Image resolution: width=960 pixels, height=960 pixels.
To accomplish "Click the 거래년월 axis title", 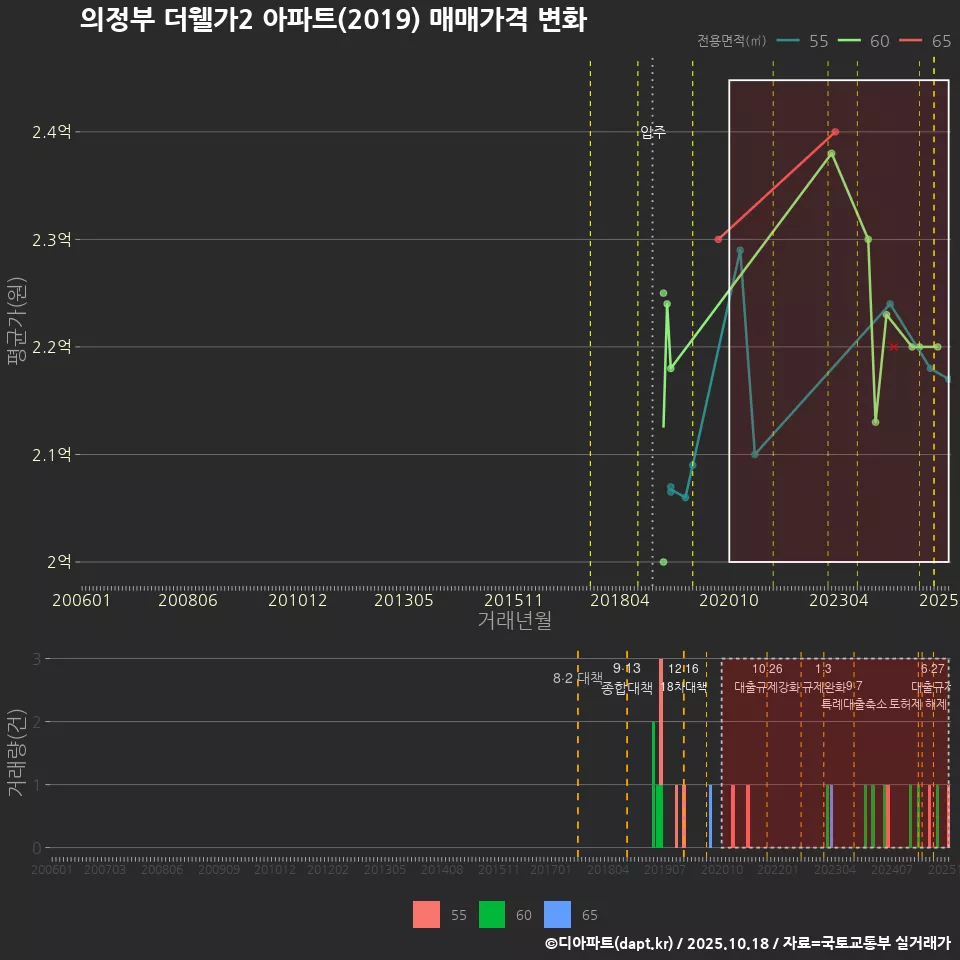I will tap(511, 621).
